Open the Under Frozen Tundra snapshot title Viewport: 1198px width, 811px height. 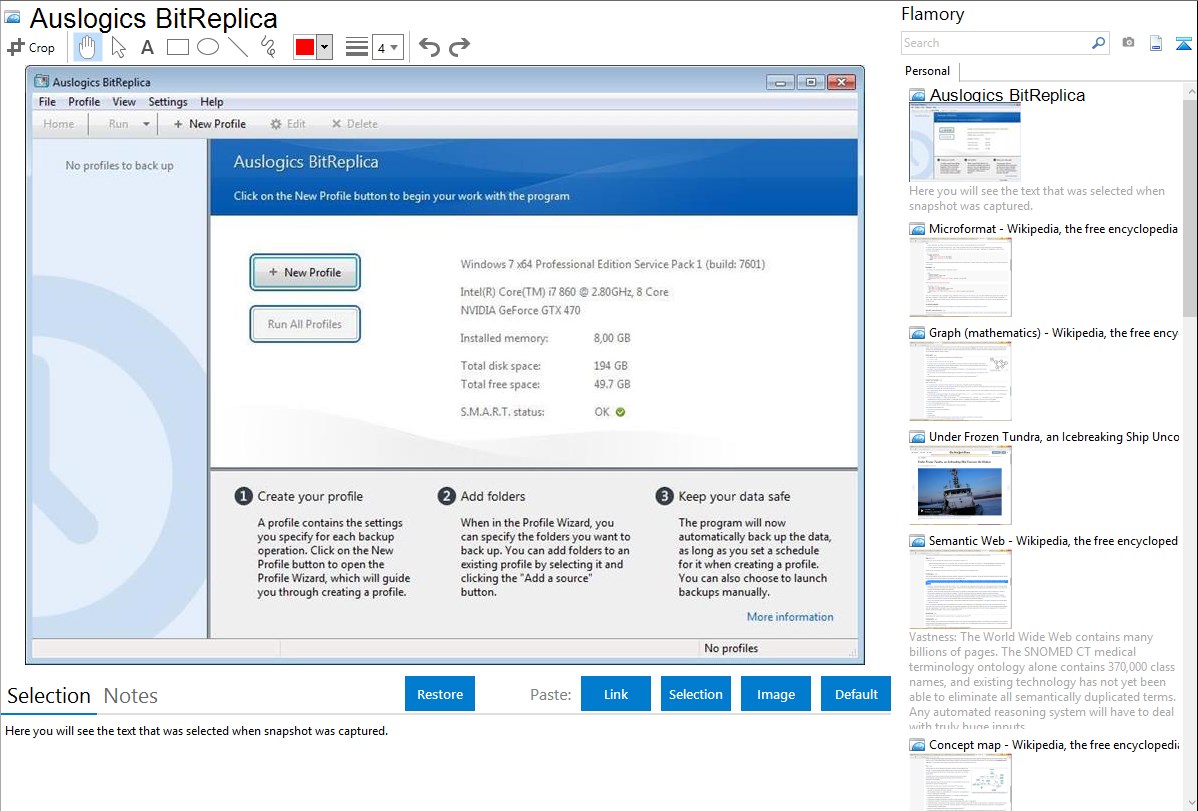pyautogui.click(x=1054, y=437)
